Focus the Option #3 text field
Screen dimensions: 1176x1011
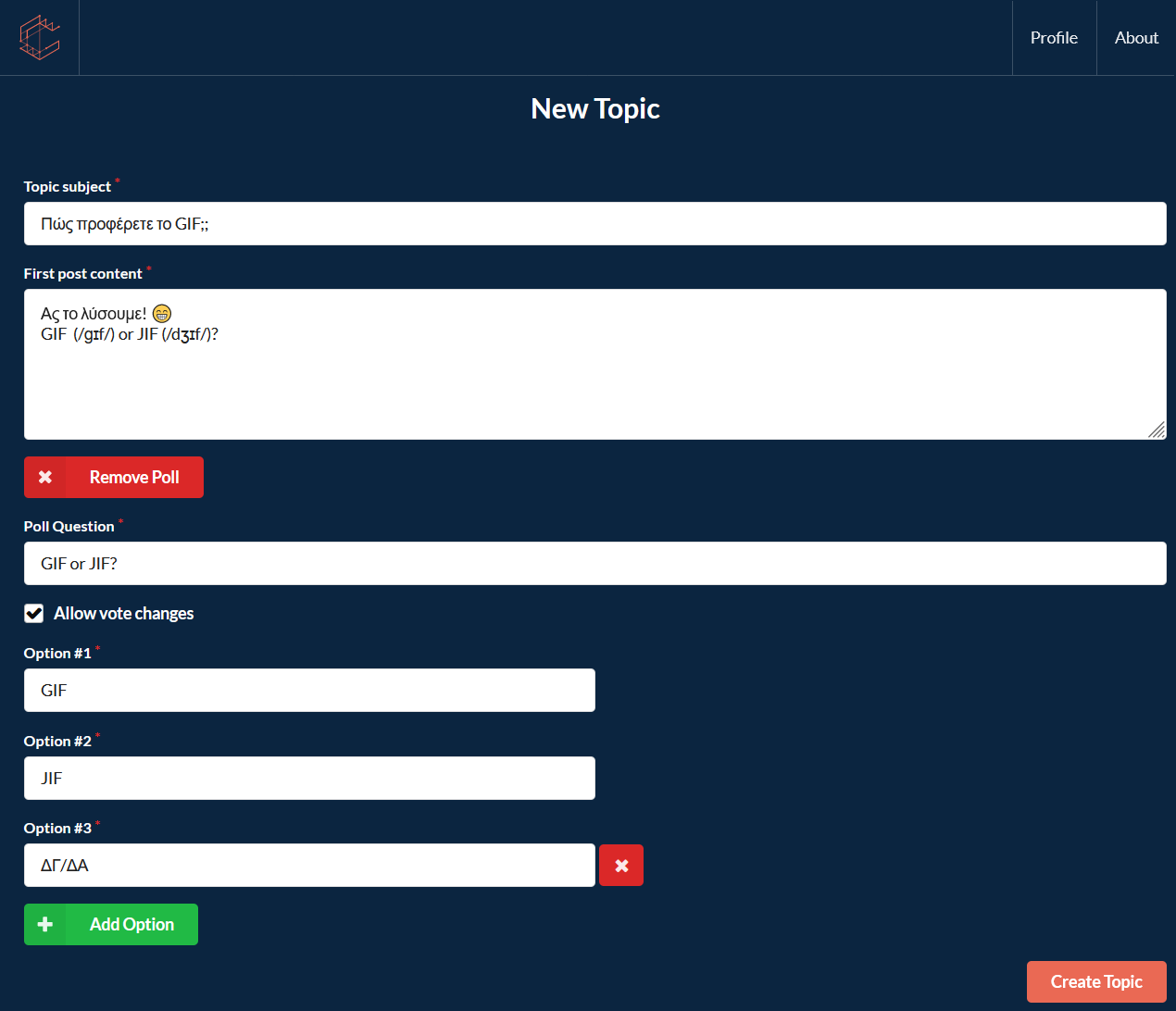pos(309,866)
